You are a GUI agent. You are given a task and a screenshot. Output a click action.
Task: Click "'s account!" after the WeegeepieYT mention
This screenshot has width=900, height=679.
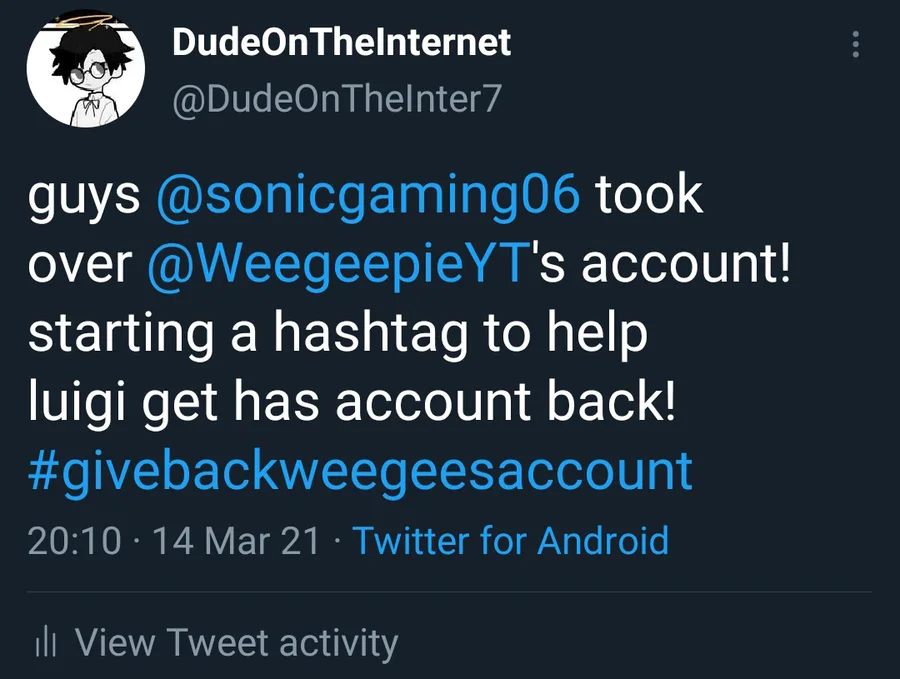[659, 264]
